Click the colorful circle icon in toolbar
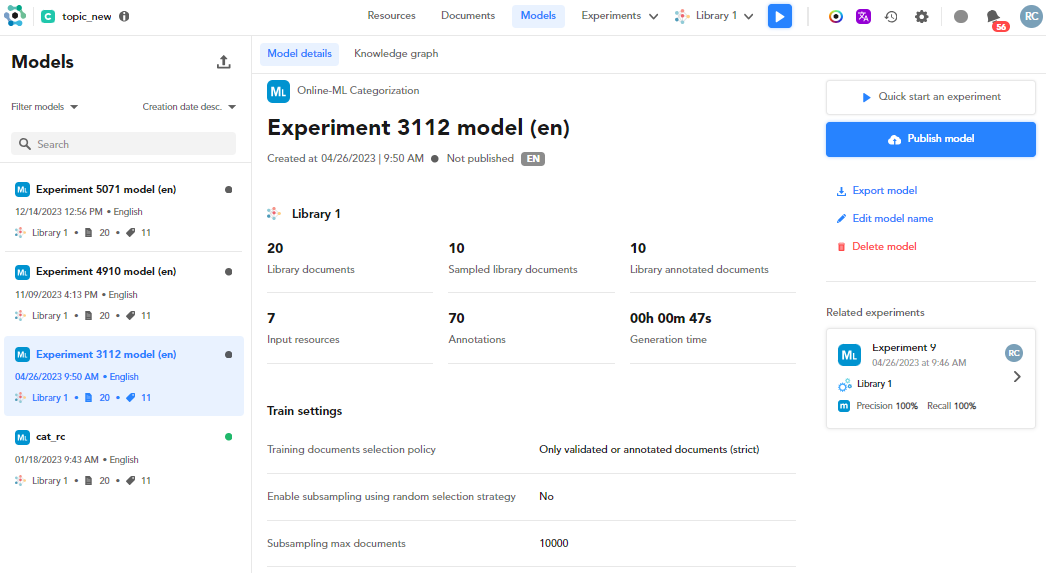Image resolution: width=1046 pixels, height=573 pixels. (836, 16)
